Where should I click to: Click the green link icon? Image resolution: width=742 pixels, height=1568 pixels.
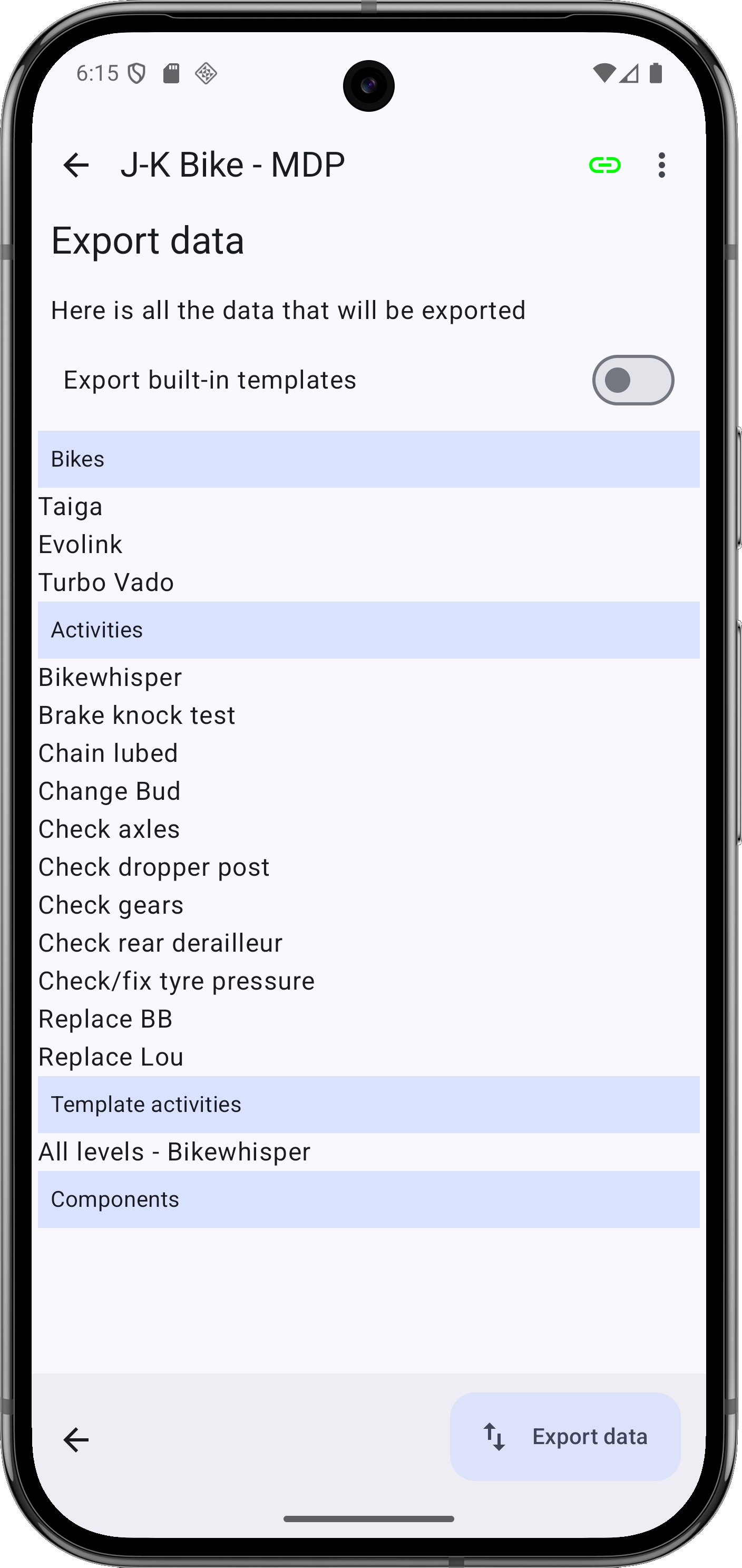click(604, 165)
